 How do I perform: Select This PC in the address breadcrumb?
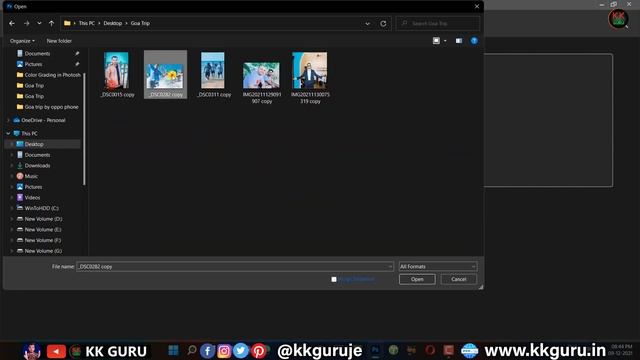tap(87, 23)
